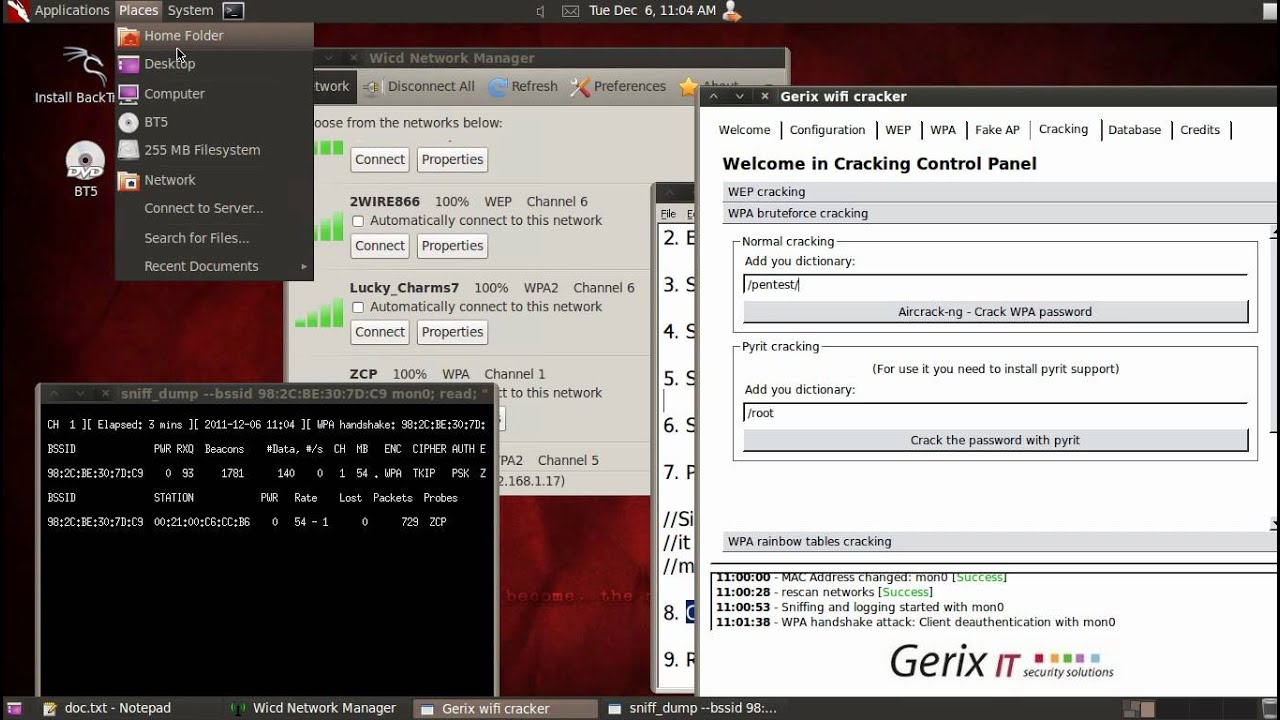Toggle auto-connect checkbox for 2WIRE866
This screenshot has height=720, width=1280.
(x=358, y=221)
